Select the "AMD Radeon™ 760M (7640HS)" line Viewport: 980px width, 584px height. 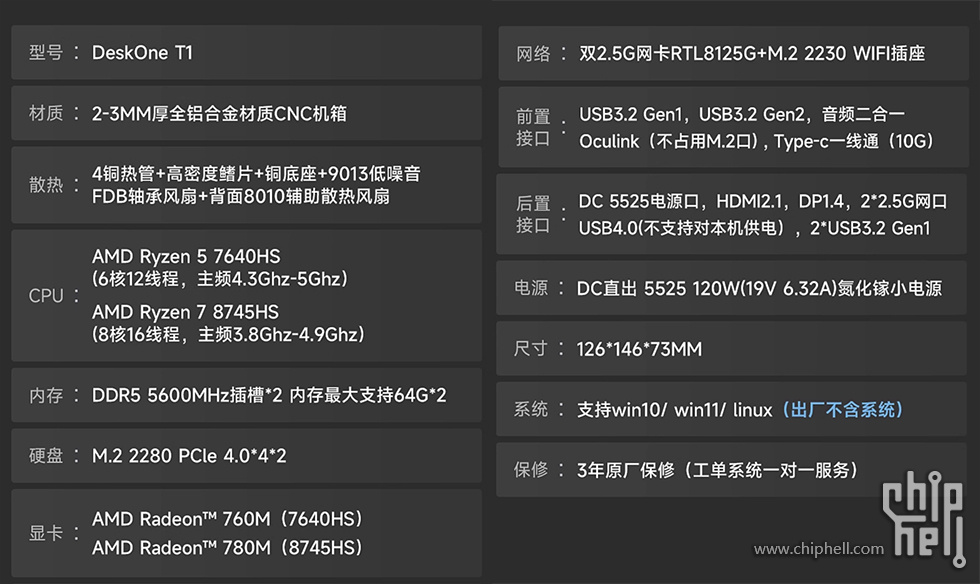coord(228,519)
